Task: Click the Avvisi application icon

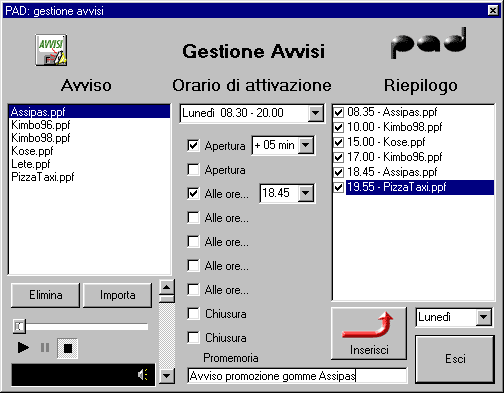Action: point(51,50)
